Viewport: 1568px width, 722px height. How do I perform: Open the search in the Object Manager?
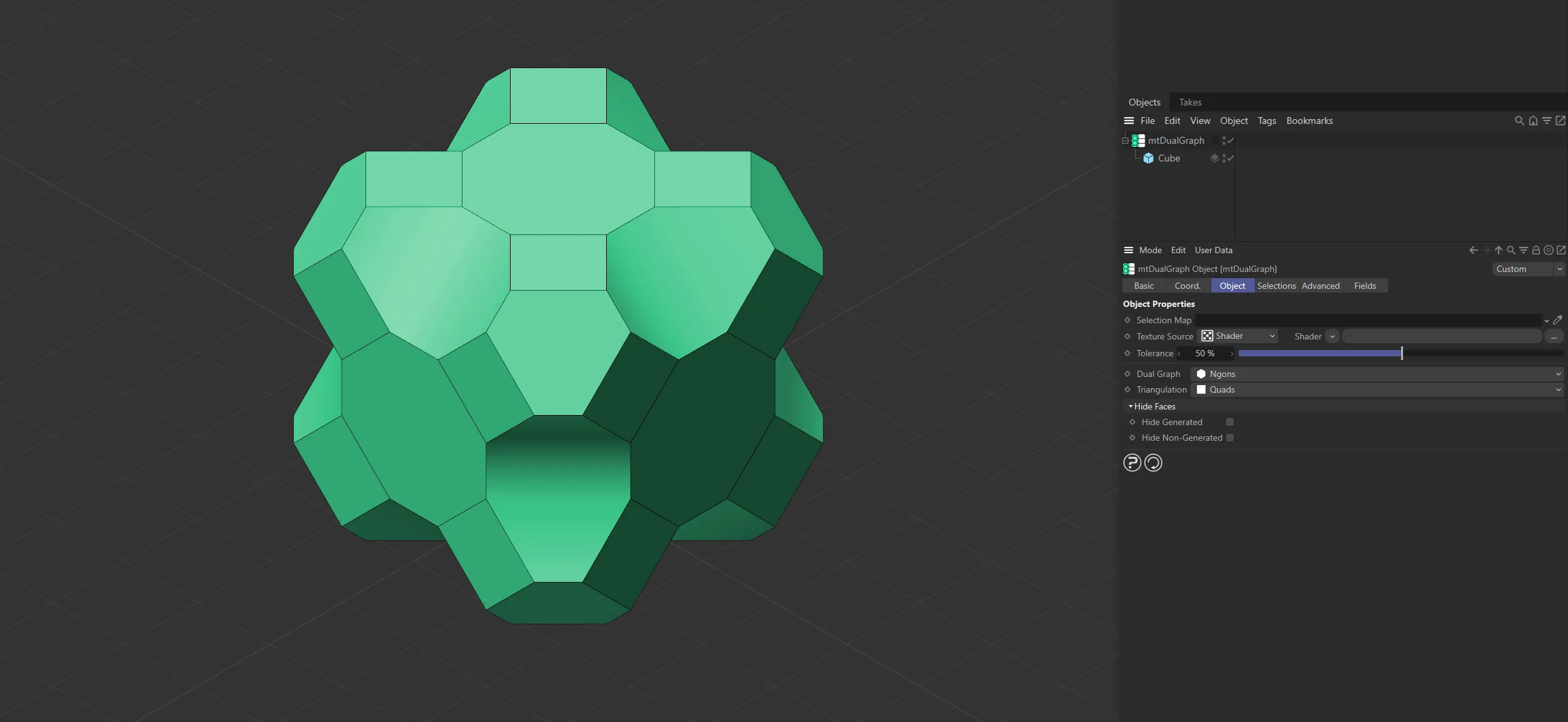point(1519,121)
